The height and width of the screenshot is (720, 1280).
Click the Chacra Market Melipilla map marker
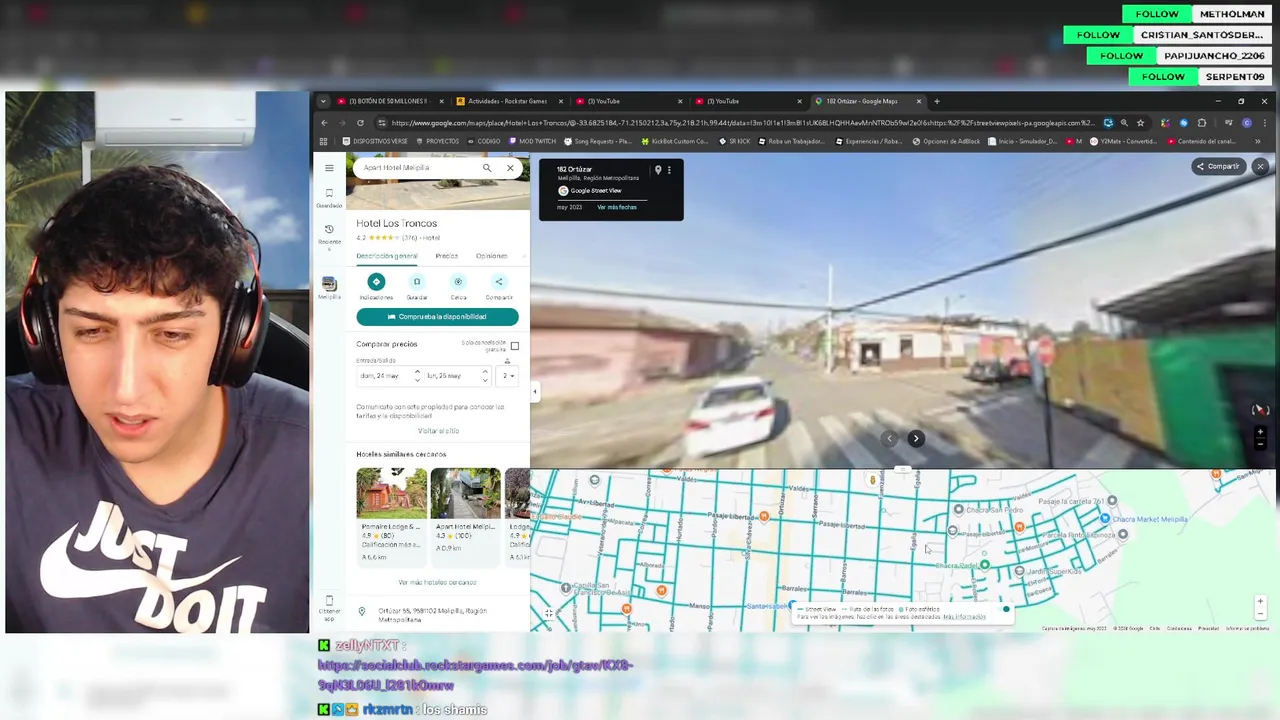(x=1105, y=519)
